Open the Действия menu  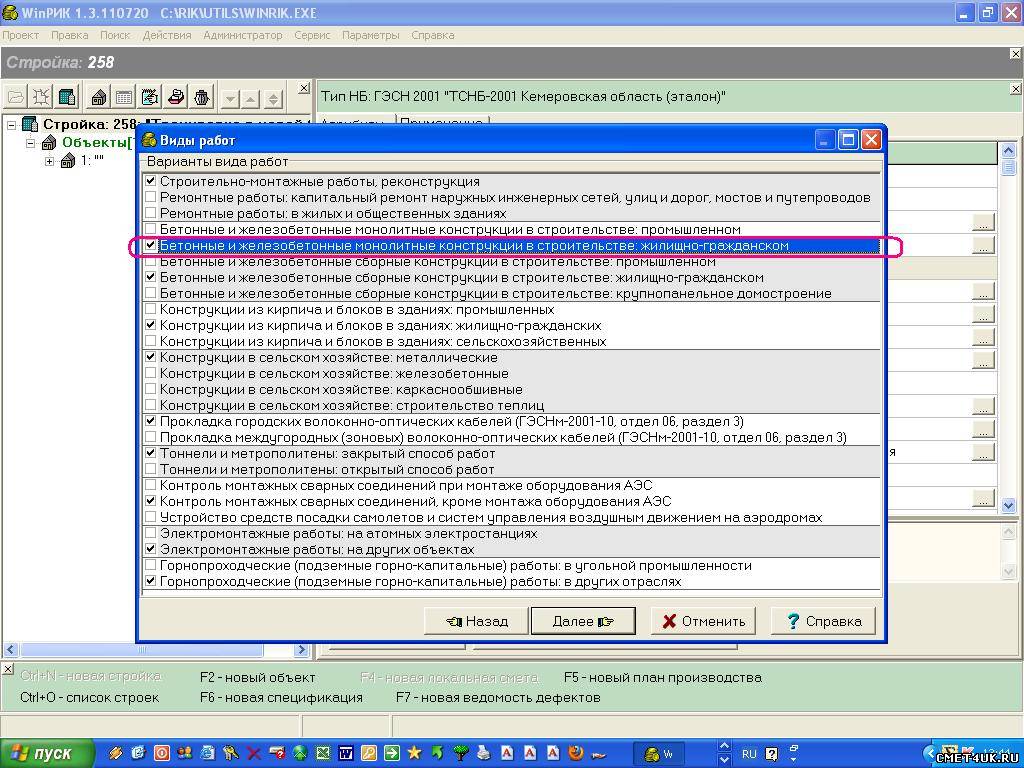[167, 35]
